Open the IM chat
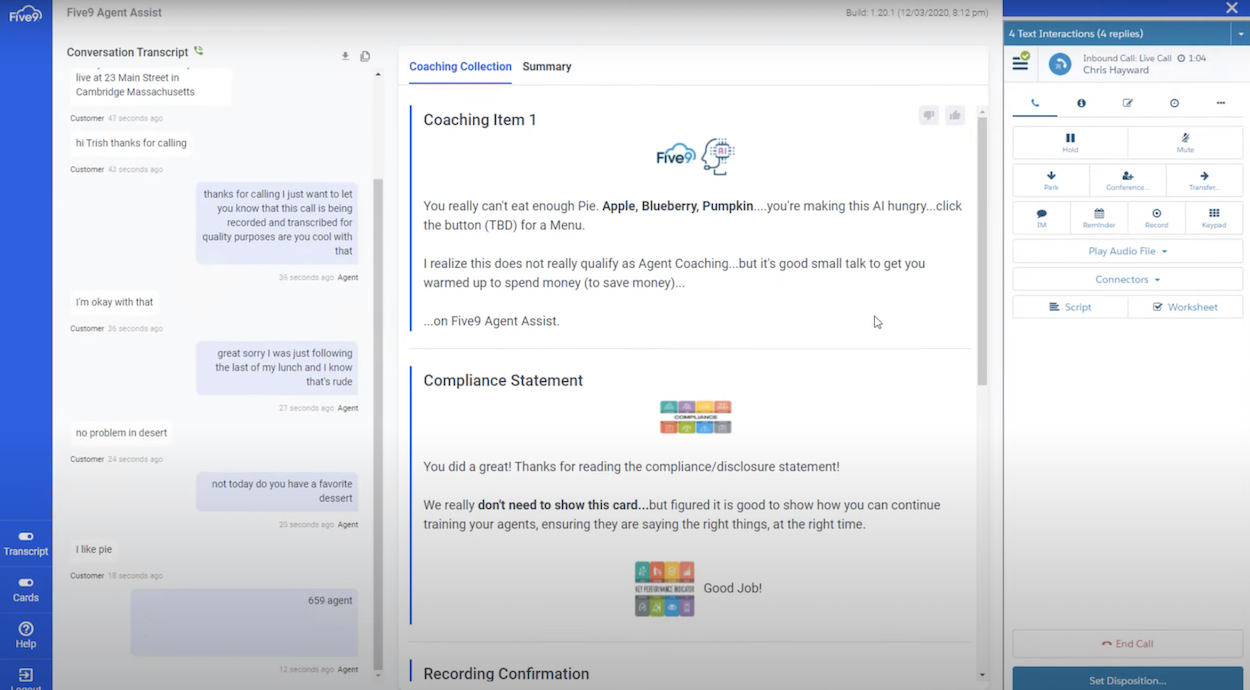Screen dimensions: 1250x690 coord(1041,218)
